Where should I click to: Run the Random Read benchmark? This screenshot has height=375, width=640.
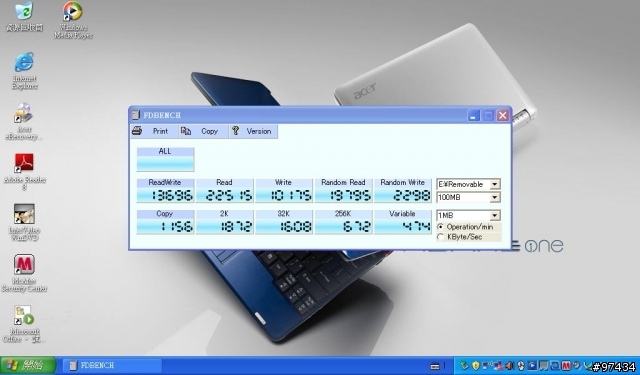pyautogui.click(x=343, y=190)
